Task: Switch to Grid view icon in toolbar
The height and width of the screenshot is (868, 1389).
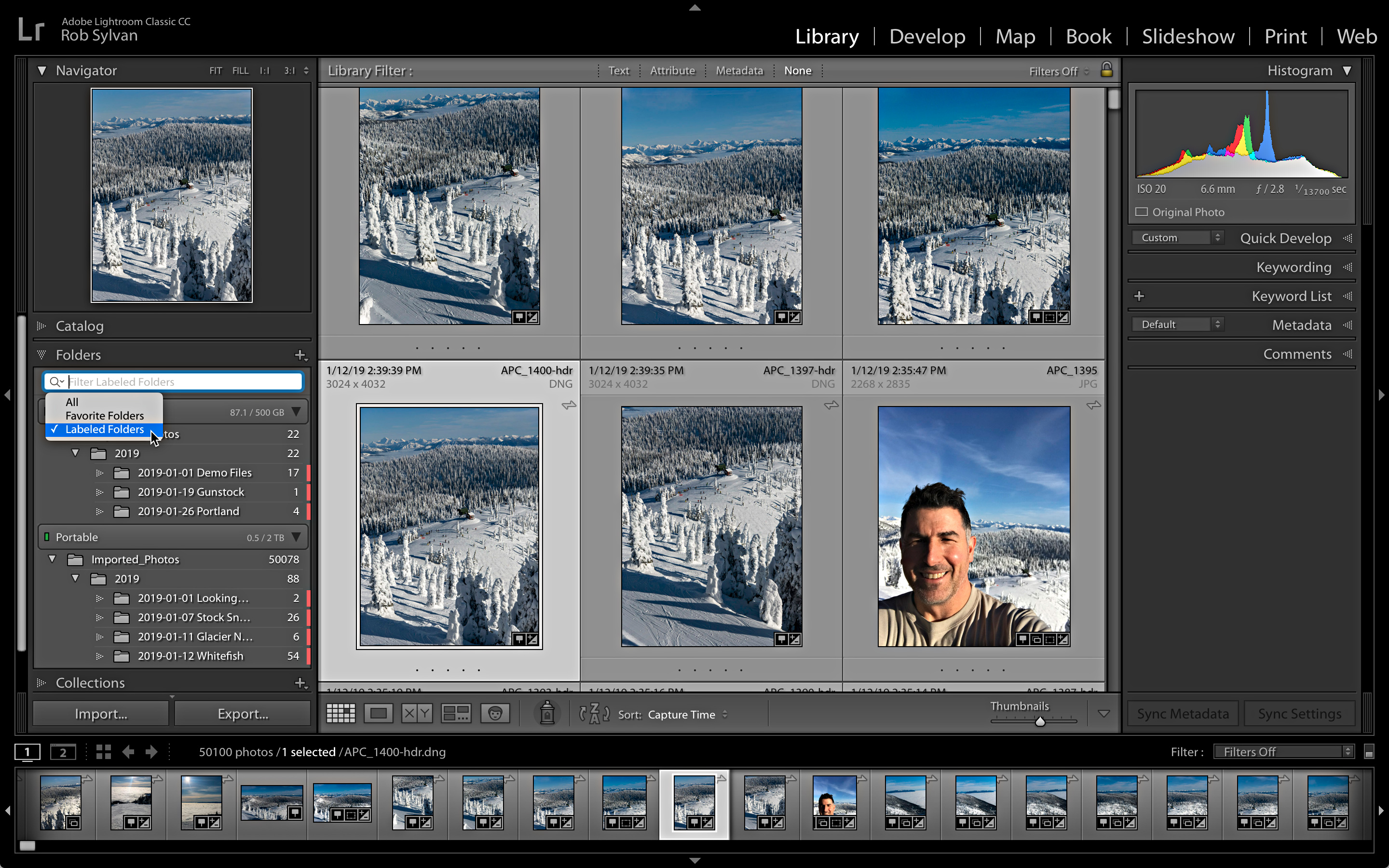Action: tap(341, 714)
